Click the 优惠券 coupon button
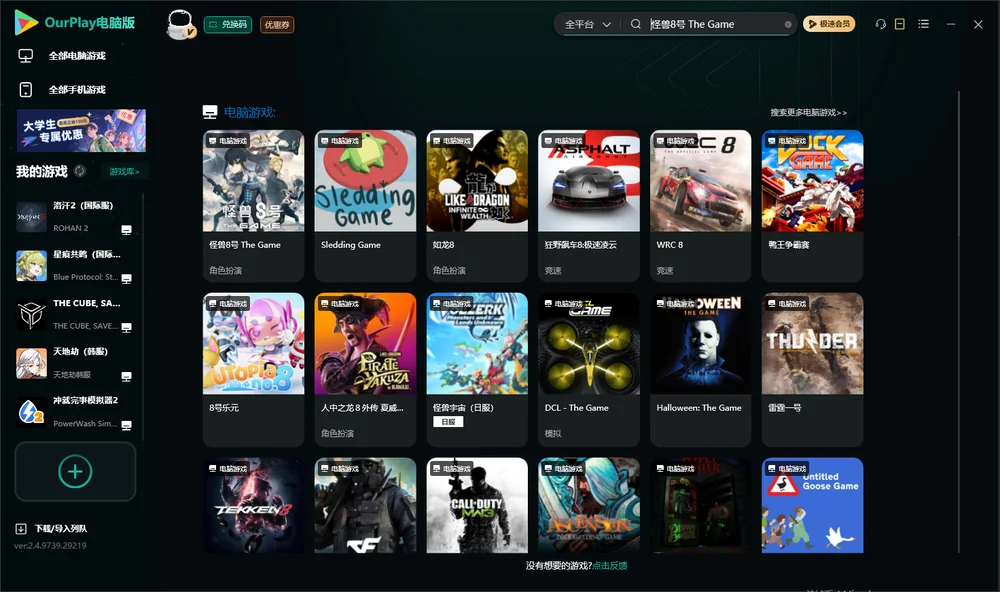The height and width of the screenshot is (592, 1000). pos(277,25)
